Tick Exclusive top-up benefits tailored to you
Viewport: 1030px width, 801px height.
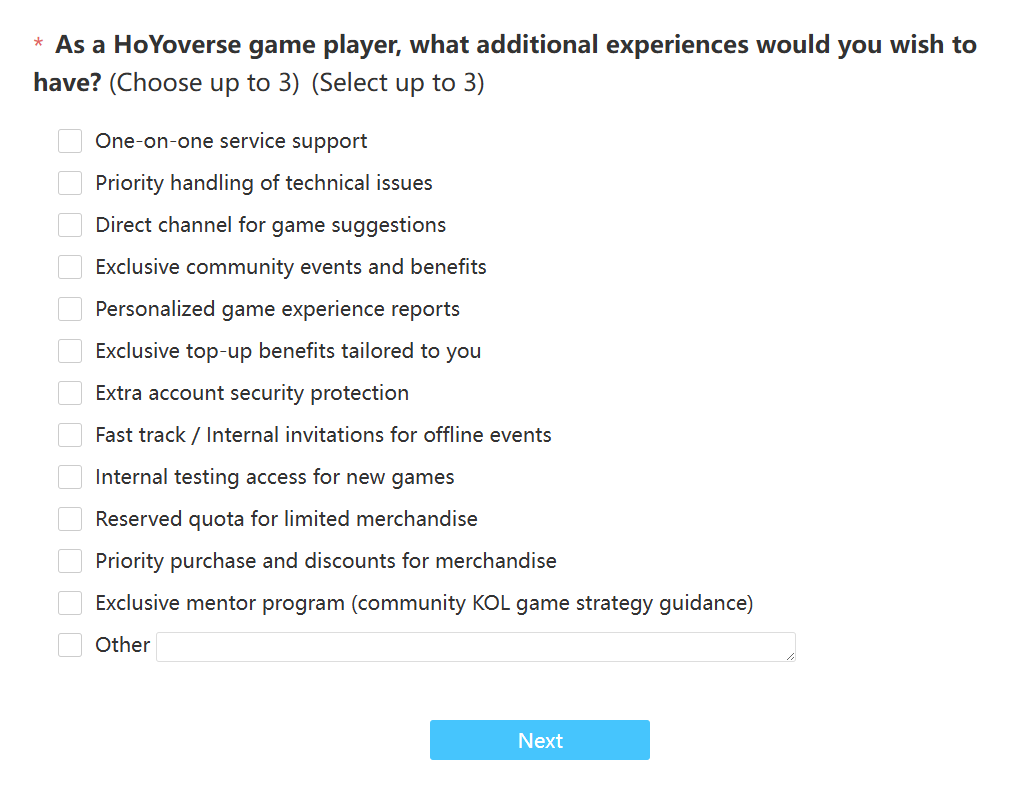70,351
